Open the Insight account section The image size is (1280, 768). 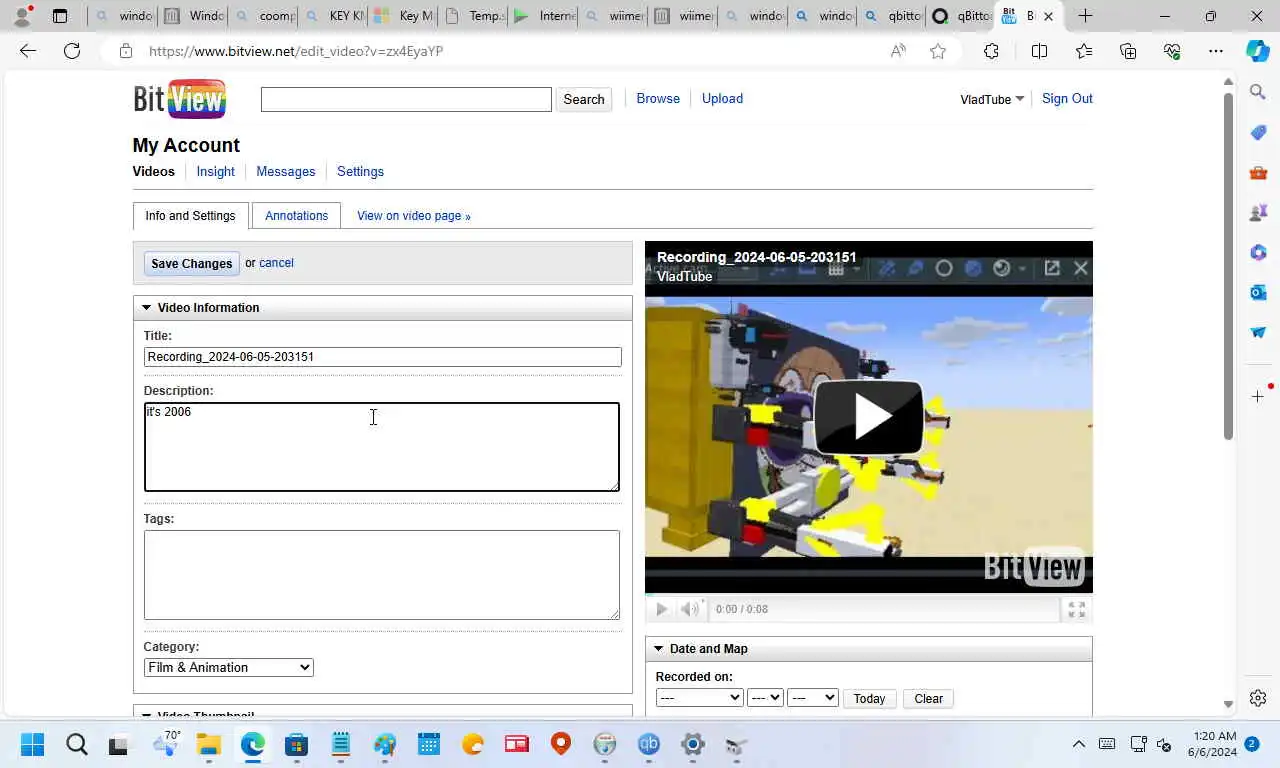pyautogui.click(x=215, y=171)
